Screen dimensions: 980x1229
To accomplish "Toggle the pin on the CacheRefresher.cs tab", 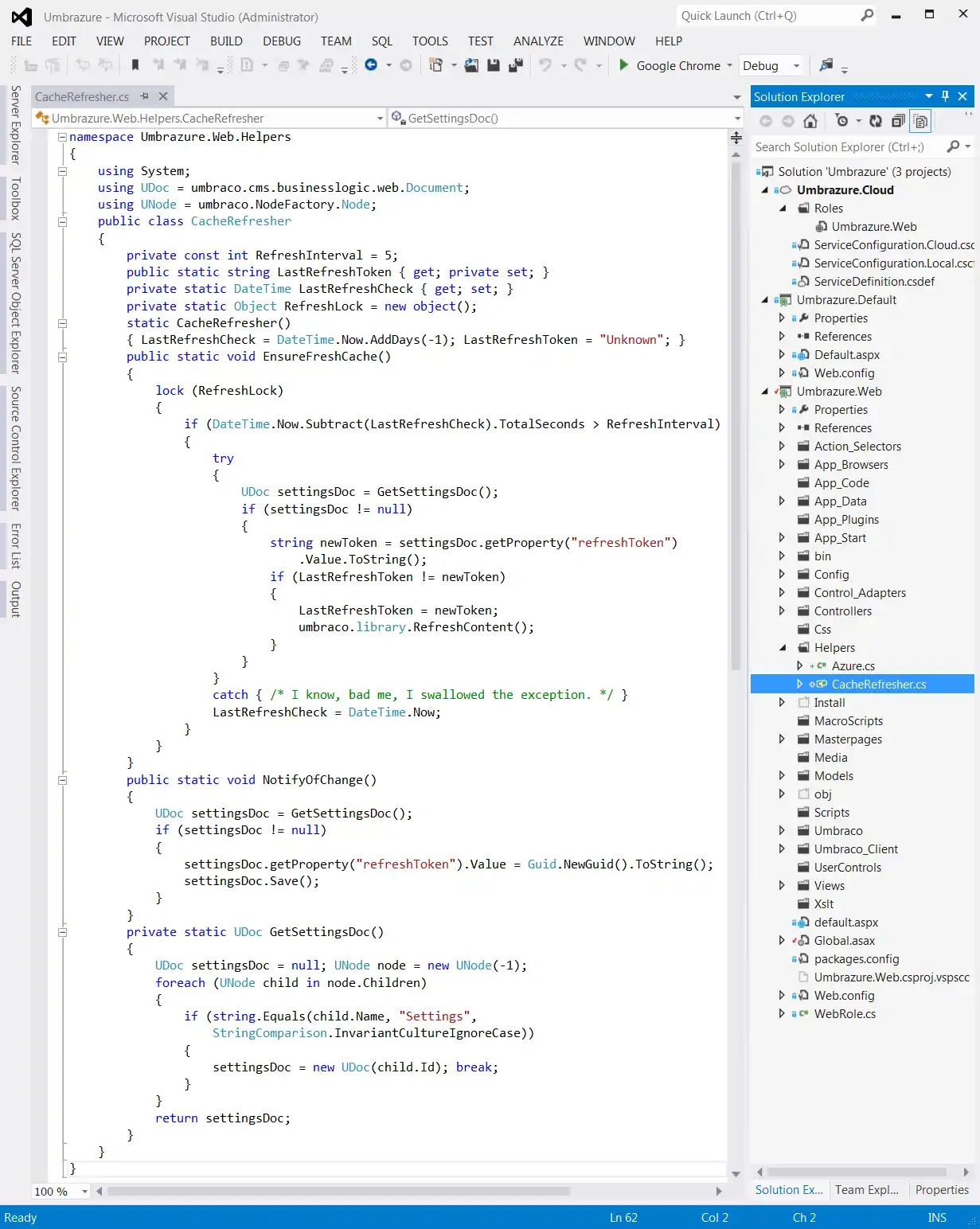I will [144, 96].
